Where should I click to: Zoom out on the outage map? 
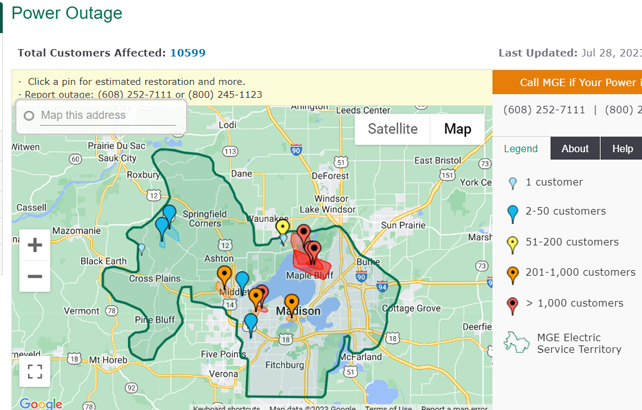(x=35, y=276)
